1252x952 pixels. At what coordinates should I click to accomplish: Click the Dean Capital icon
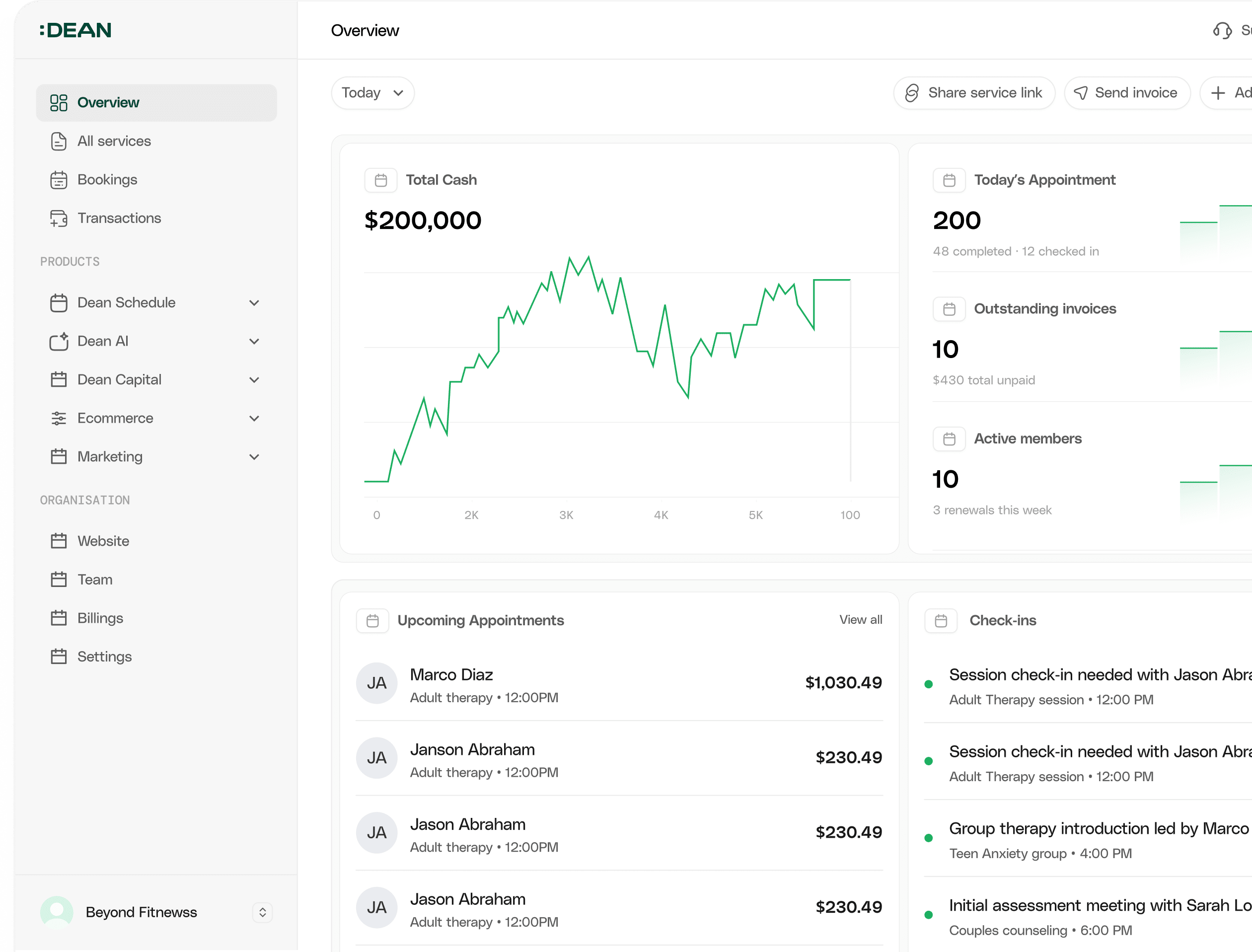click(x=59, y=380)
